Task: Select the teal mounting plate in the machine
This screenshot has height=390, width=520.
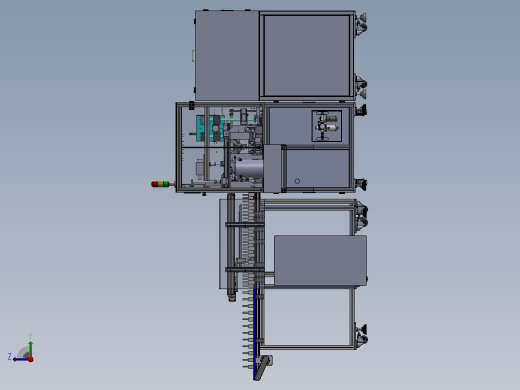Action: coord(209,128)
